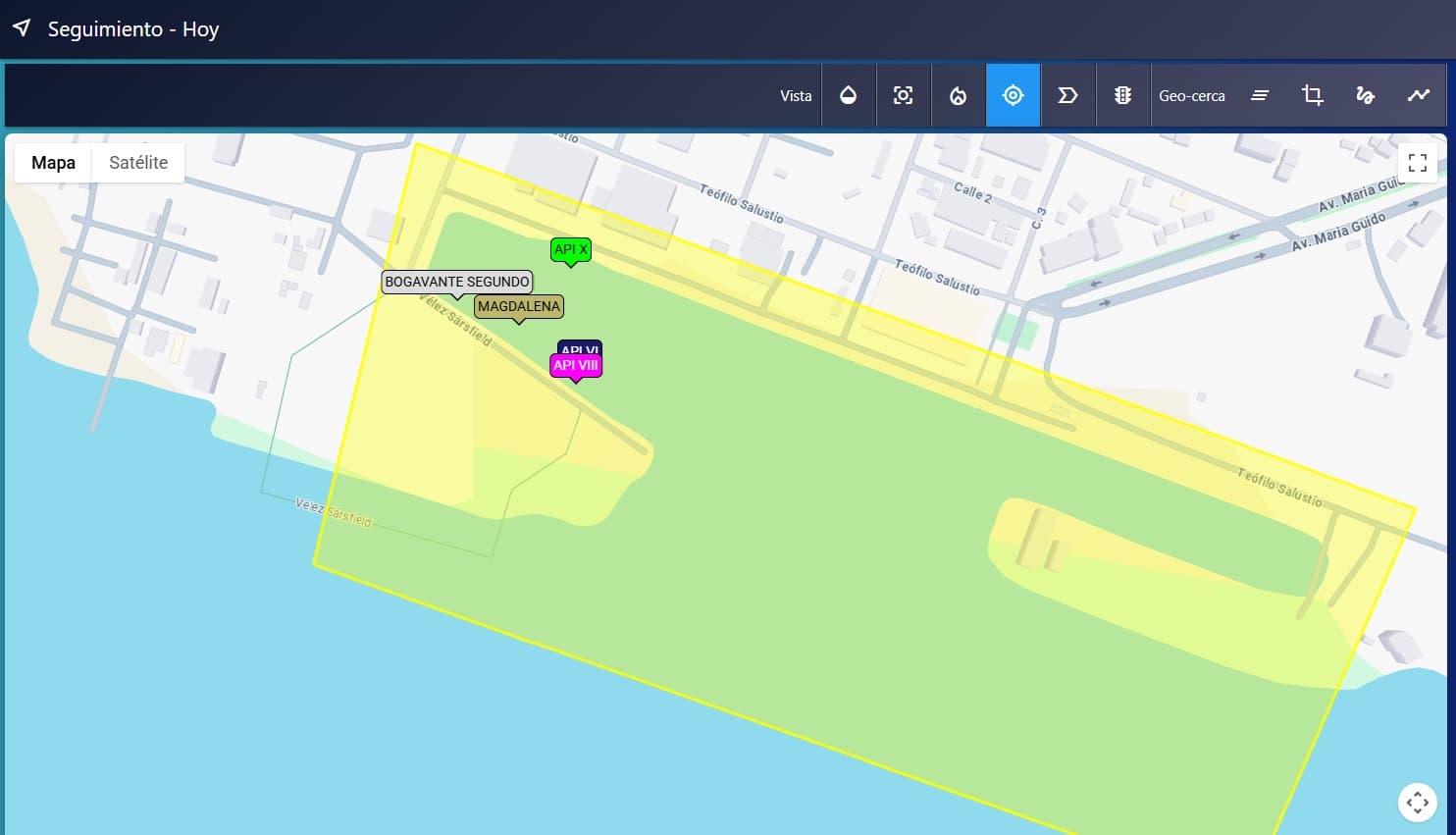The image size is (1456, 835).
Task: Click the navigation arrow icon beside Seguimiento
Action: click(22, 27)
